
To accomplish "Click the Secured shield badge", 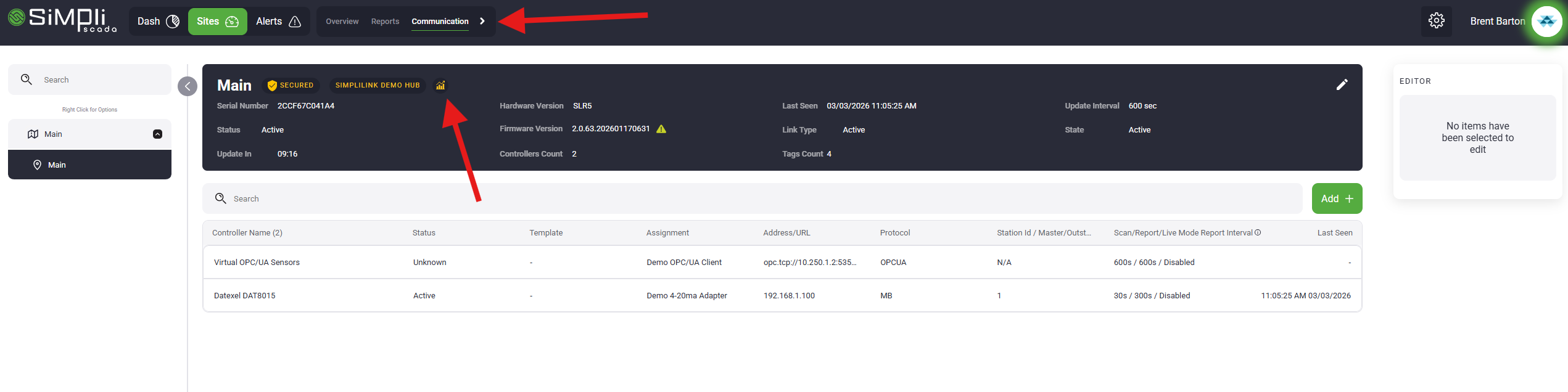I will [291, 86].
